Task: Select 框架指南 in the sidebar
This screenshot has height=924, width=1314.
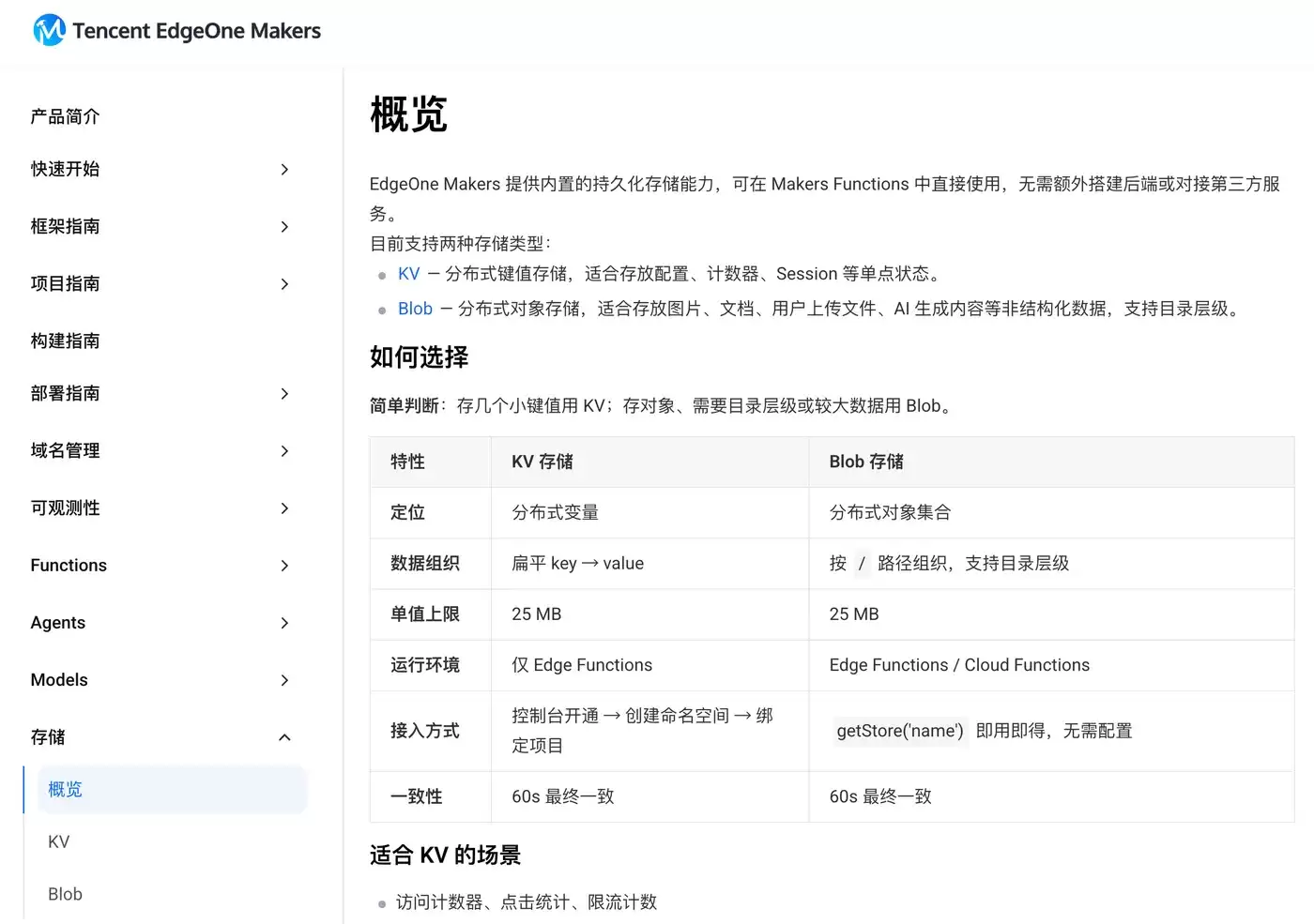Action: point(65,226)
